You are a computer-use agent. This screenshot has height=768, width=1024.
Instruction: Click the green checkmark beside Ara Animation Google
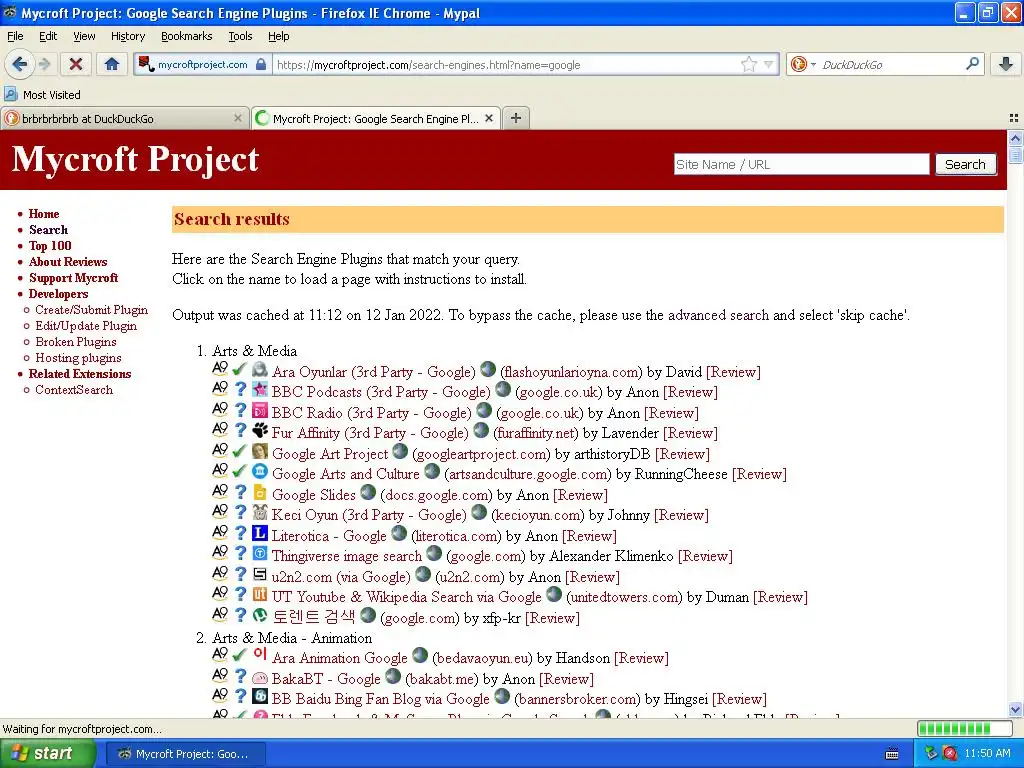(x=240, y=656)
